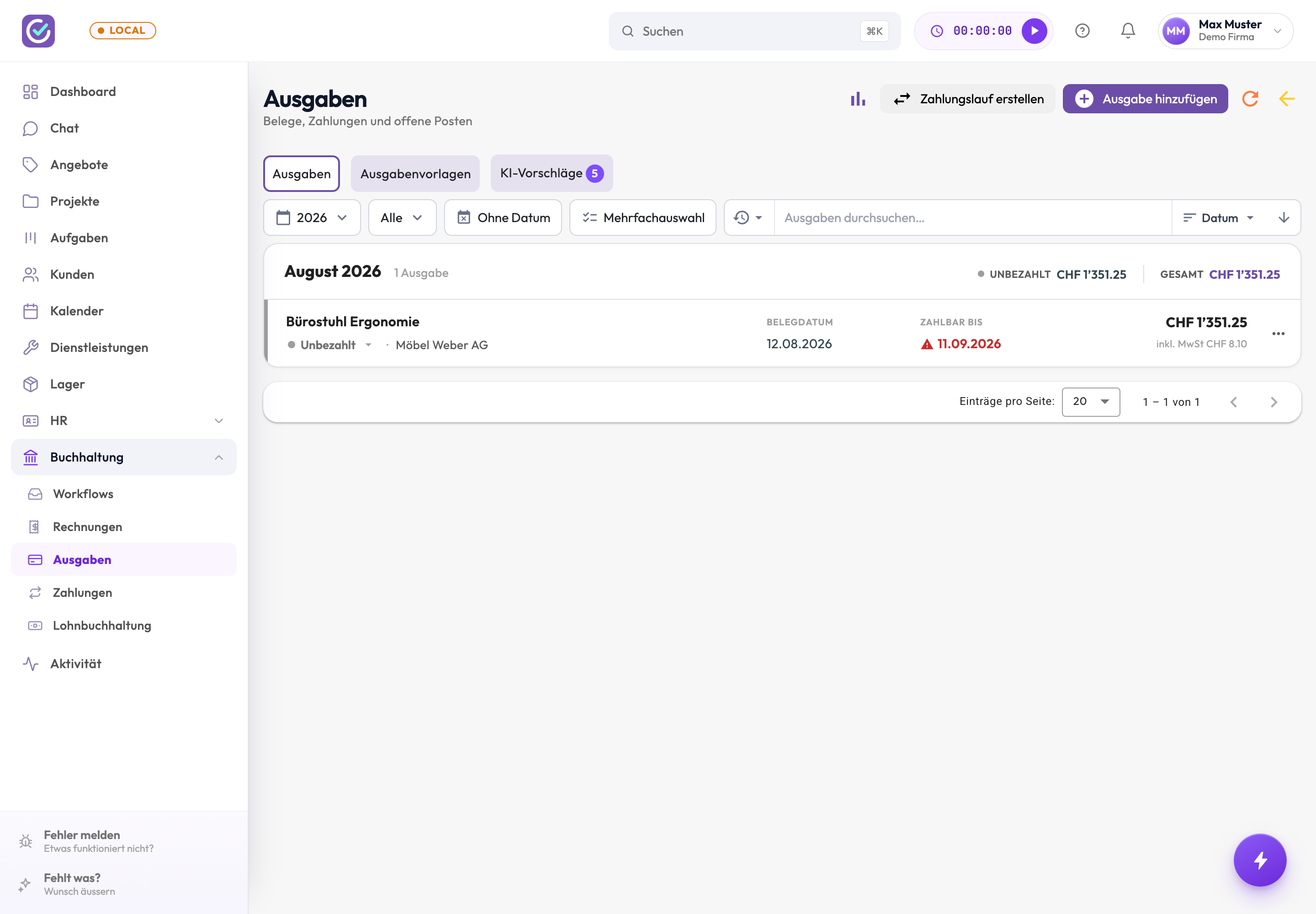The height and width of the screenshot is (914, 1316).
Task: Enable Mehrfachauswahl mode
Action: [642, 218]
